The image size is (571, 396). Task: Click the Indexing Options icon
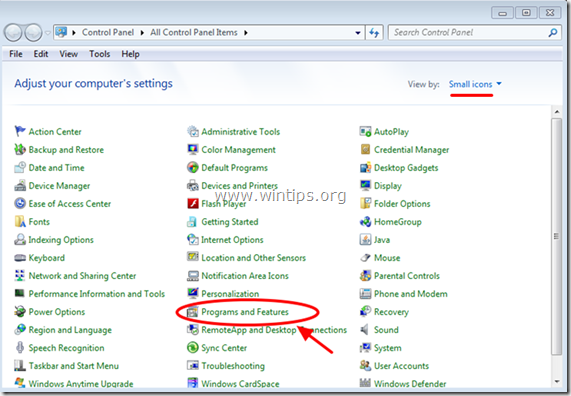coord(20,239)
